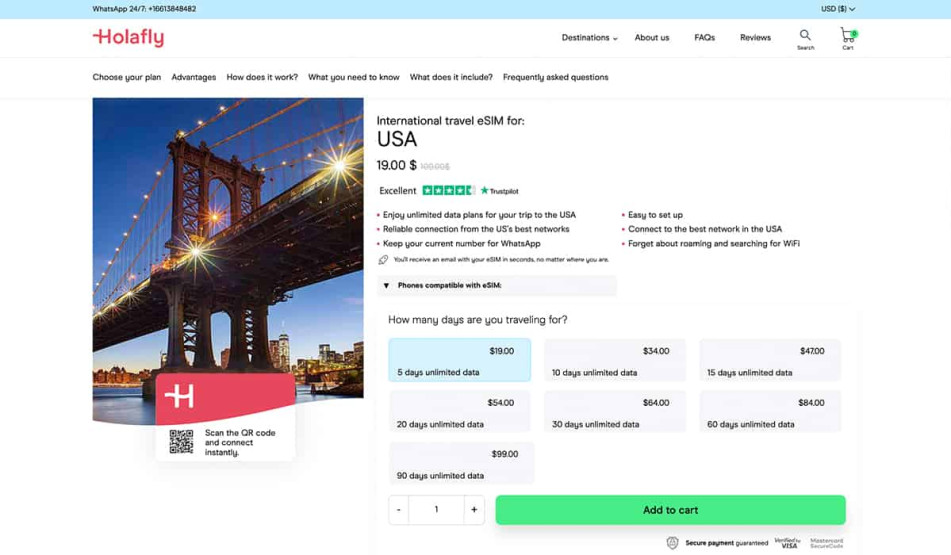Viewport: 951px width, 555px height.
Task: Open the Search icon
Action: (805, 37)
